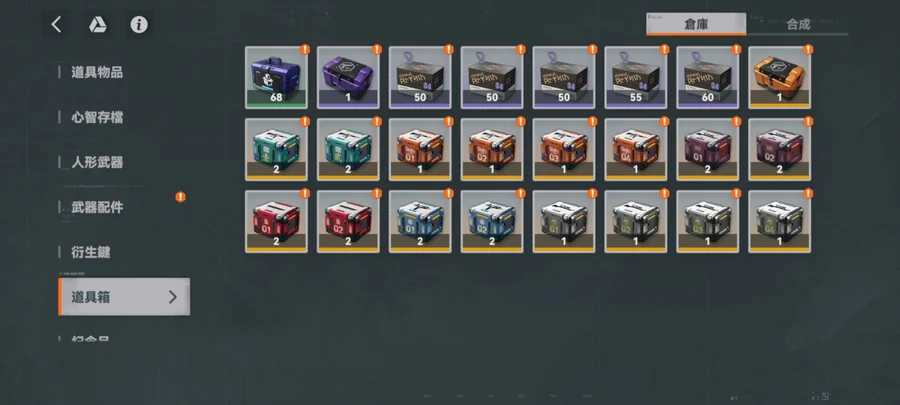Open the info icon at top left
The height and width of the screenshot is (405, 900).
pos(139,25)
